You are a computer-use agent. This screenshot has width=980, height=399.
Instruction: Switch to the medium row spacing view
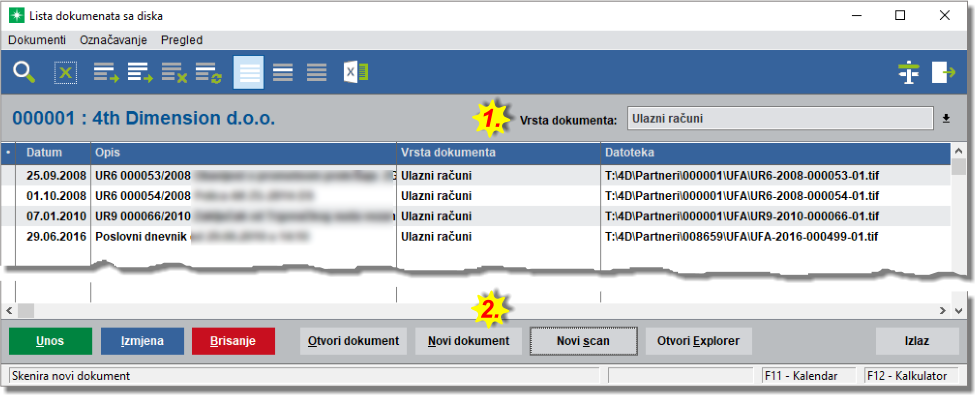point(282,73)
